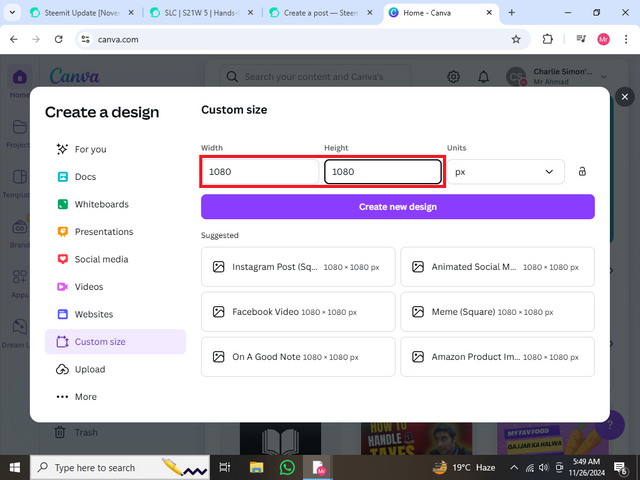This screenshot has height=480, width=640.
Task: Open the Units px dropdown
Action: [506, 172]
